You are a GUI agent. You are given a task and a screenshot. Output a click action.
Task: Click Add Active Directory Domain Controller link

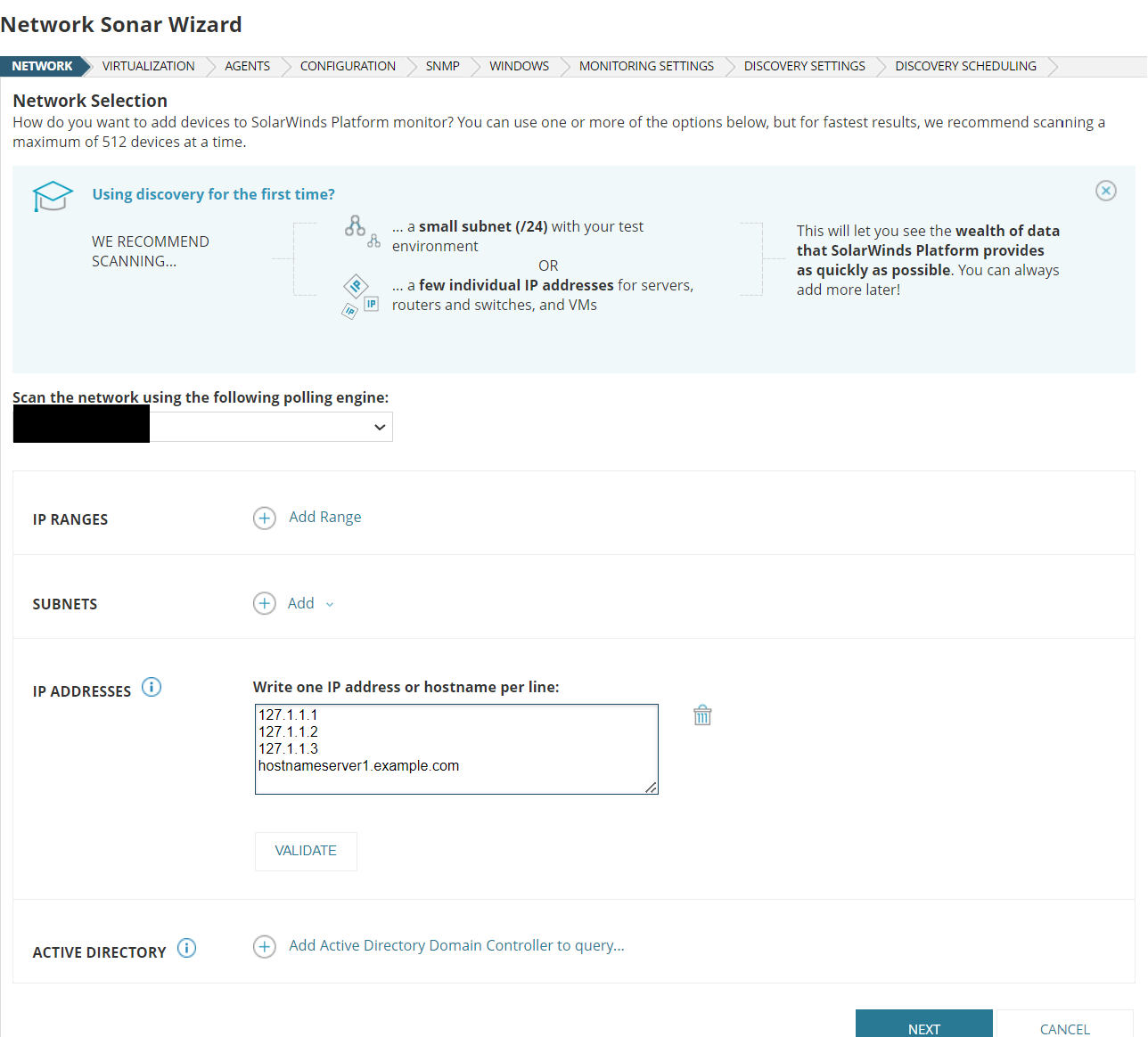point(456,945)
